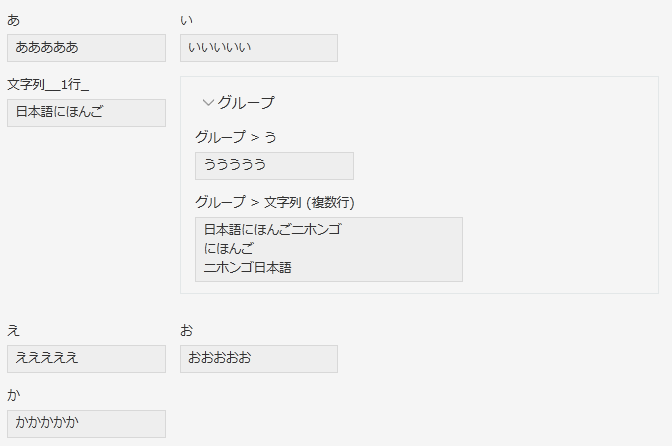The width and height of the screenshot is (672, 446).
Task: Click the グループ section title
Action: point(246,102)
